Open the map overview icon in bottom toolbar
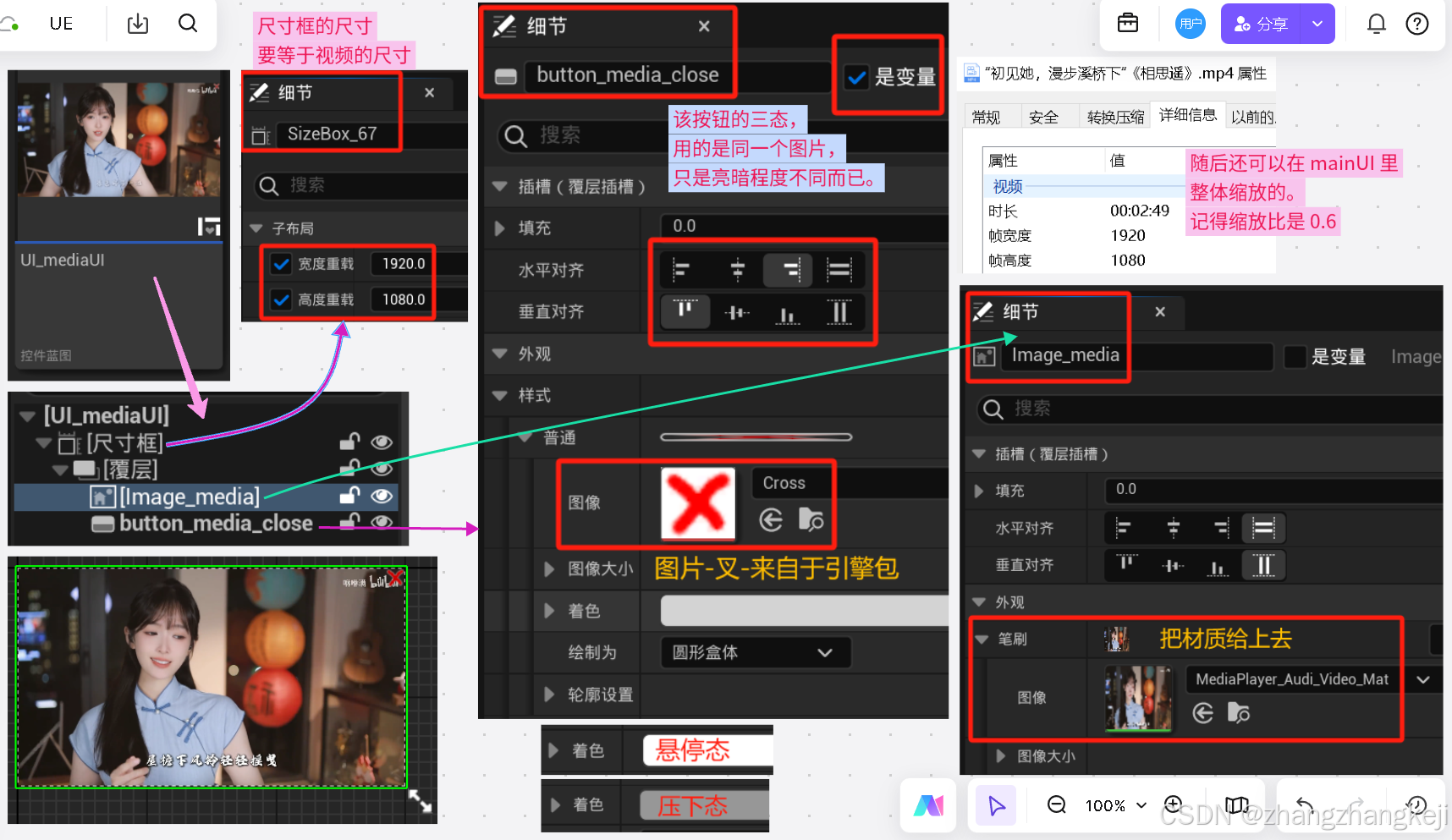 point(1237,805)
